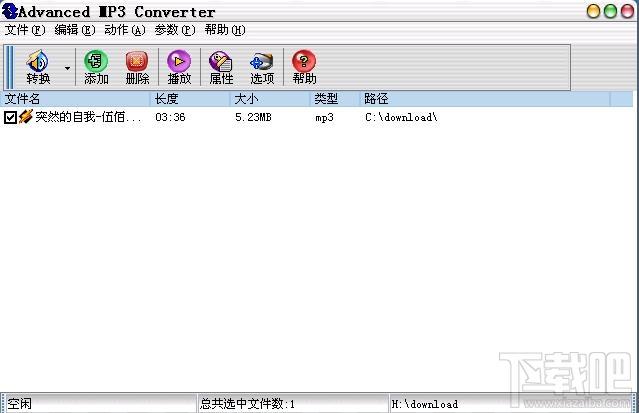Click the app logo icon in title bar
The width and height of the screenshot is (639, 413).
point(9,11)
